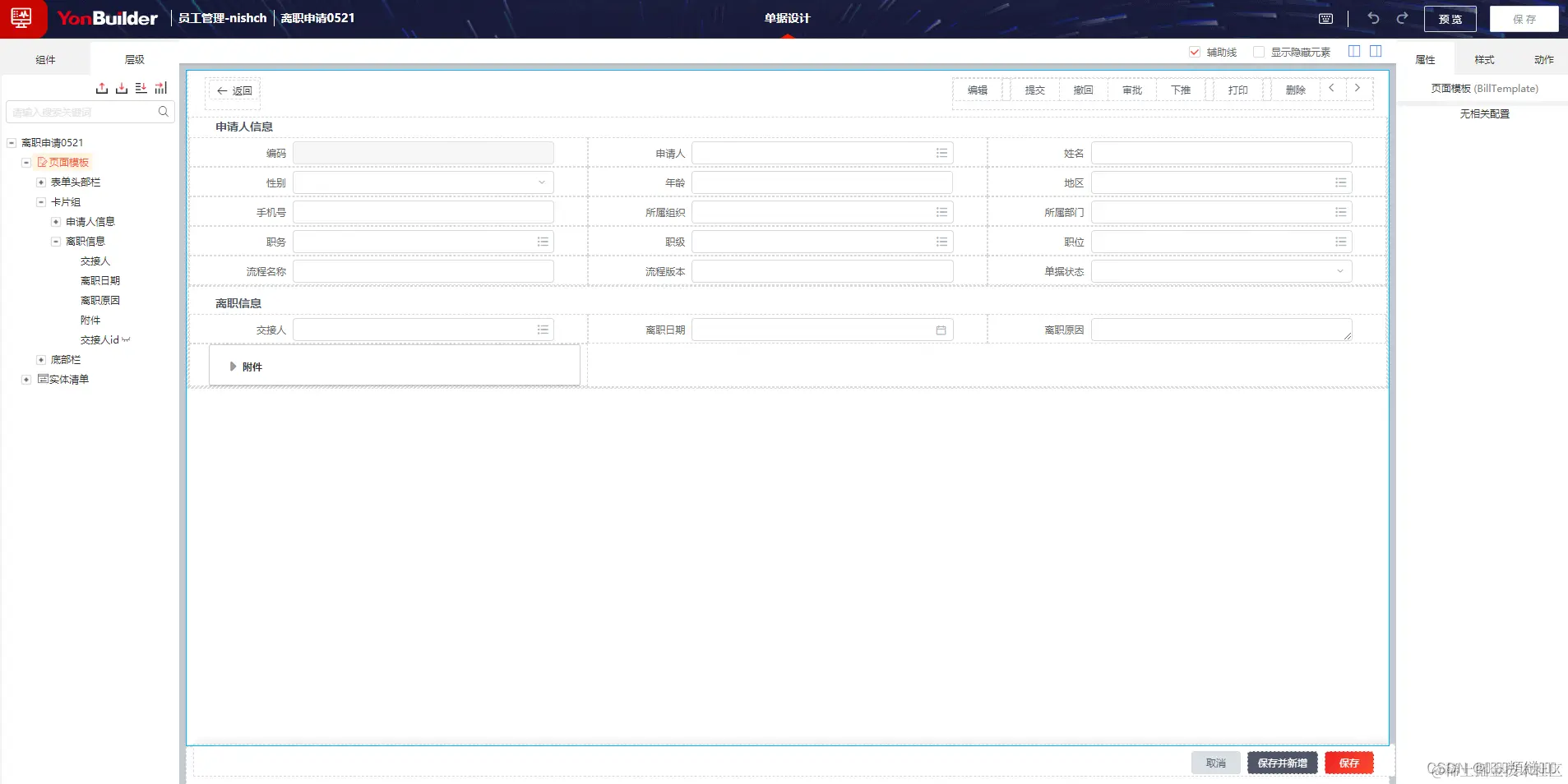Expand the 申请人信息 tree node

[56, 221]
